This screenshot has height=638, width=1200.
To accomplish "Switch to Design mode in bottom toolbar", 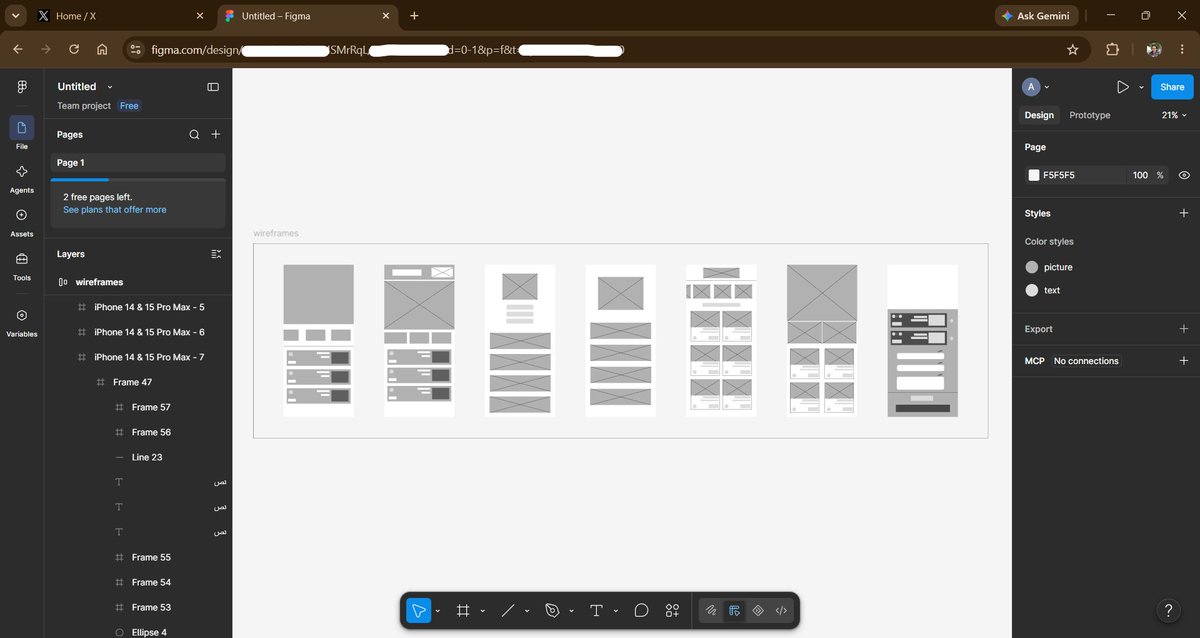I will 734,610.
